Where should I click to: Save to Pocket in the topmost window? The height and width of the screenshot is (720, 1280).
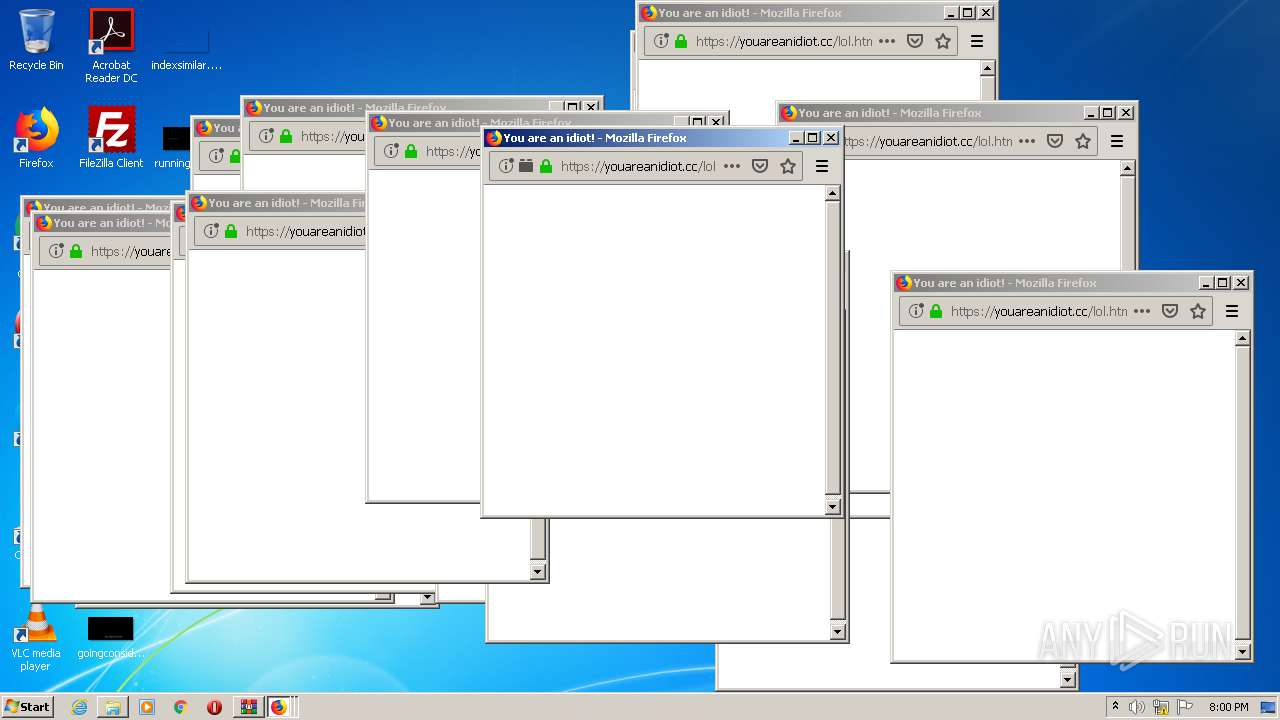point(914,41)
